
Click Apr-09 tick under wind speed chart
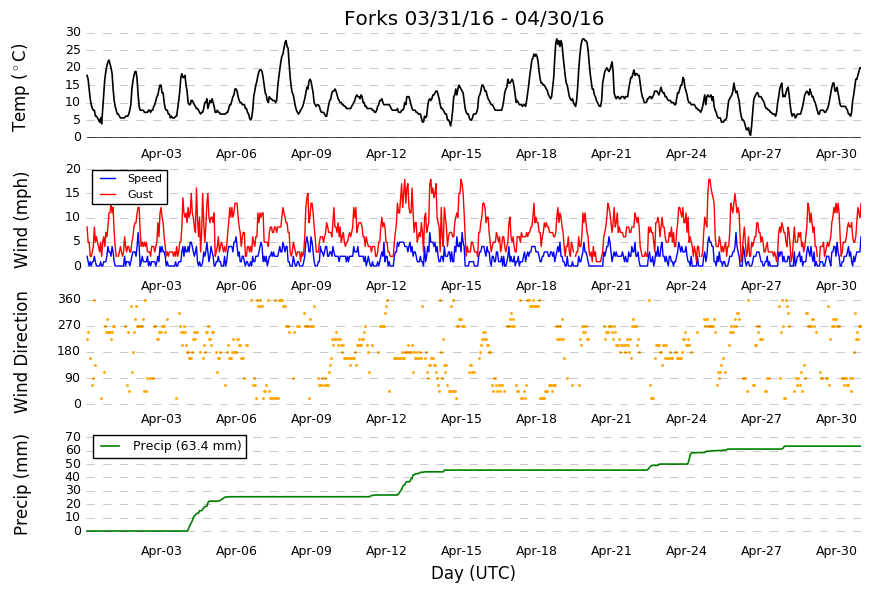click(x=311, y=286)
